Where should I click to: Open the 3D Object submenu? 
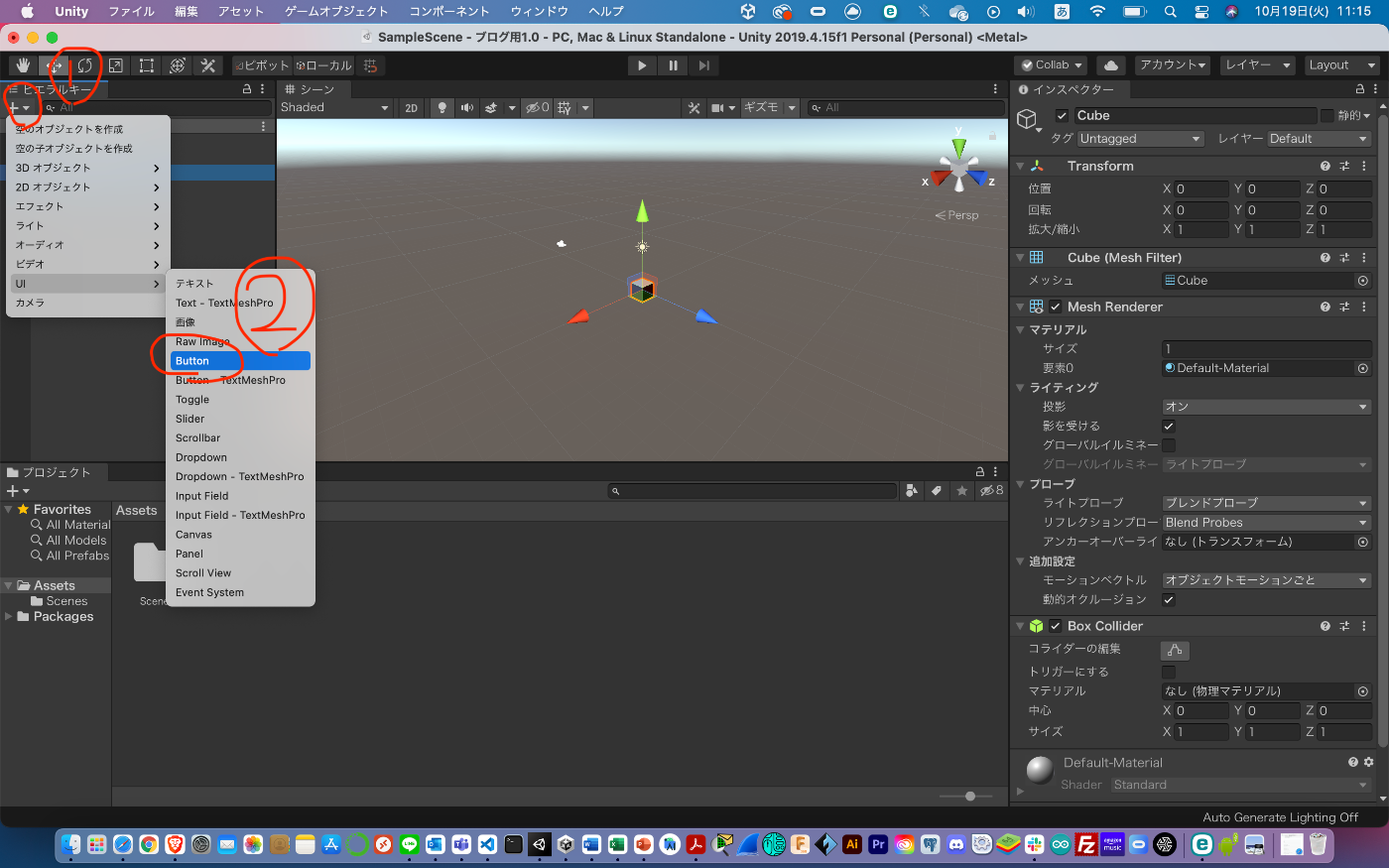(x=87, y=168)
